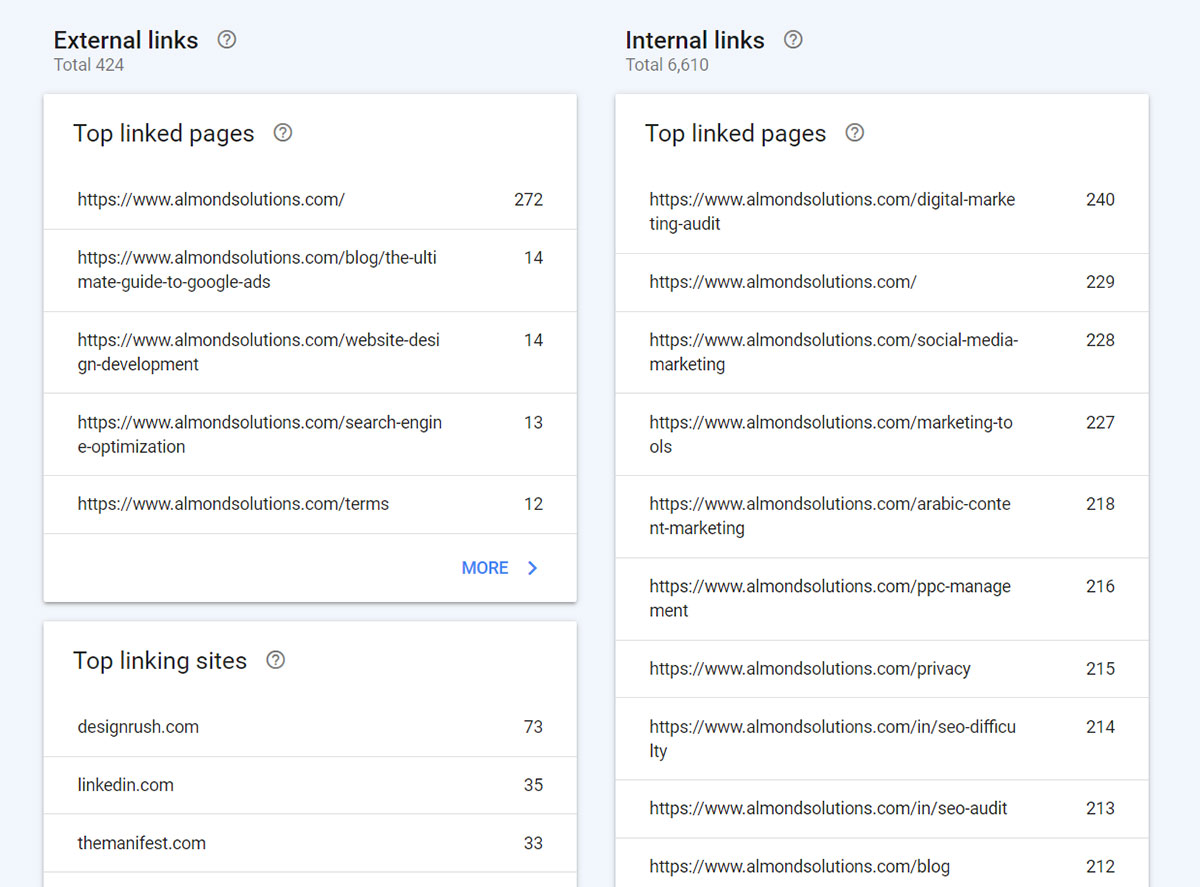Click help icon next to Internal links heading

pos(793,40)
